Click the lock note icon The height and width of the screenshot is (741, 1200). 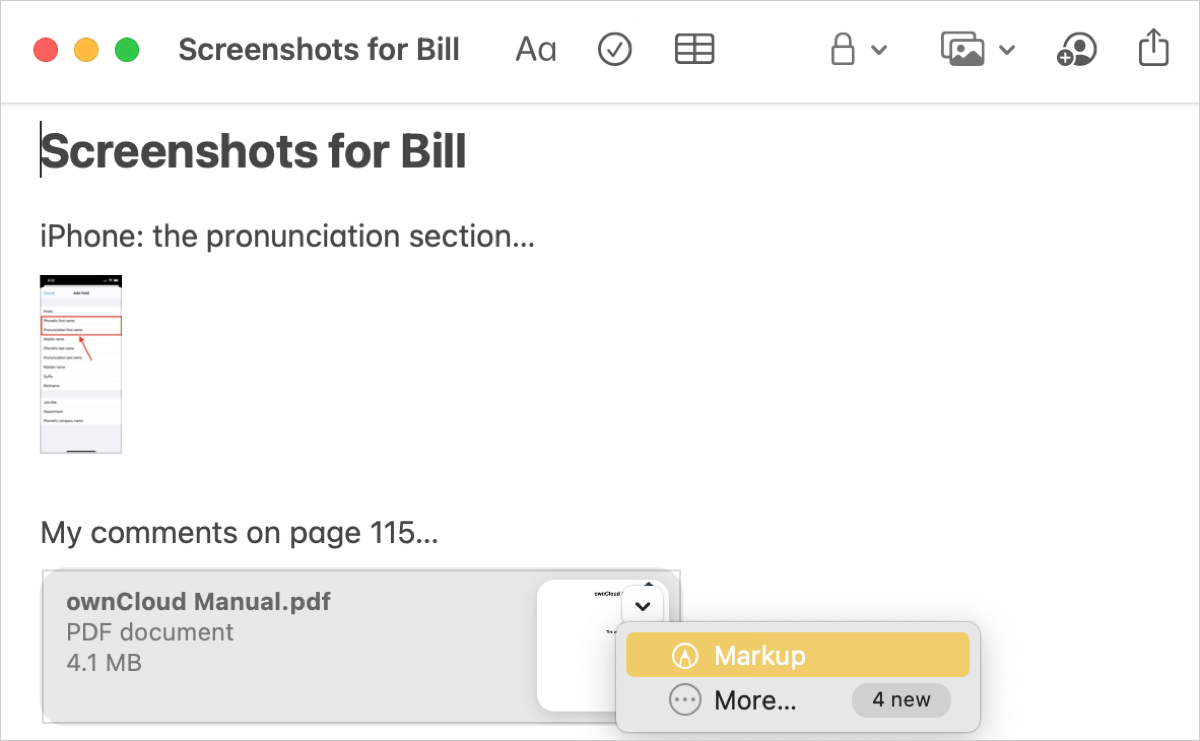pyautogui.click(x=843, y=49)
